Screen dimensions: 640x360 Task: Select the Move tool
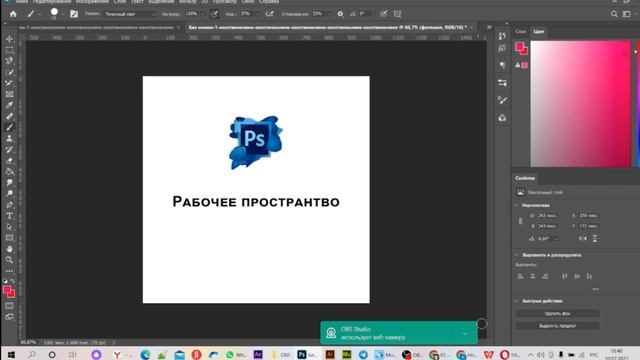click(9, 39)
